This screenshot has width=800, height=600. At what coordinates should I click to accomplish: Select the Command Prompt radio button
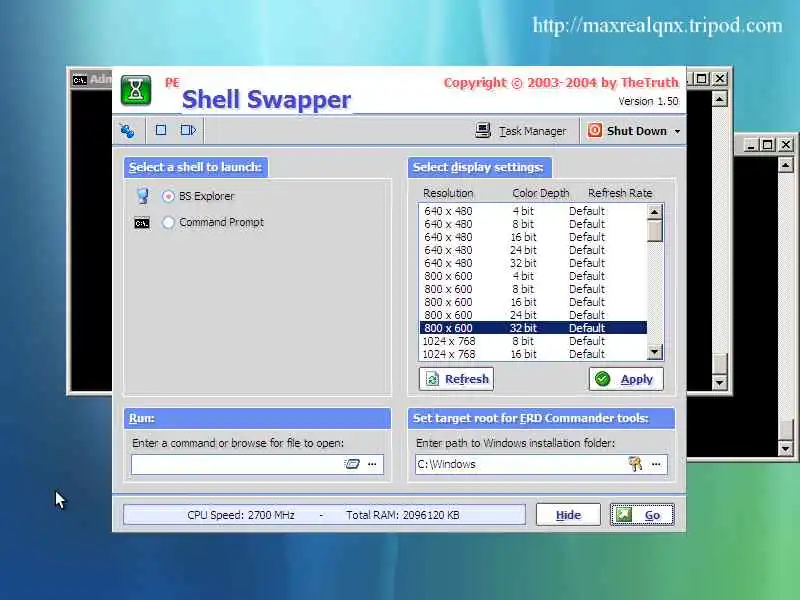click(168, 222)
